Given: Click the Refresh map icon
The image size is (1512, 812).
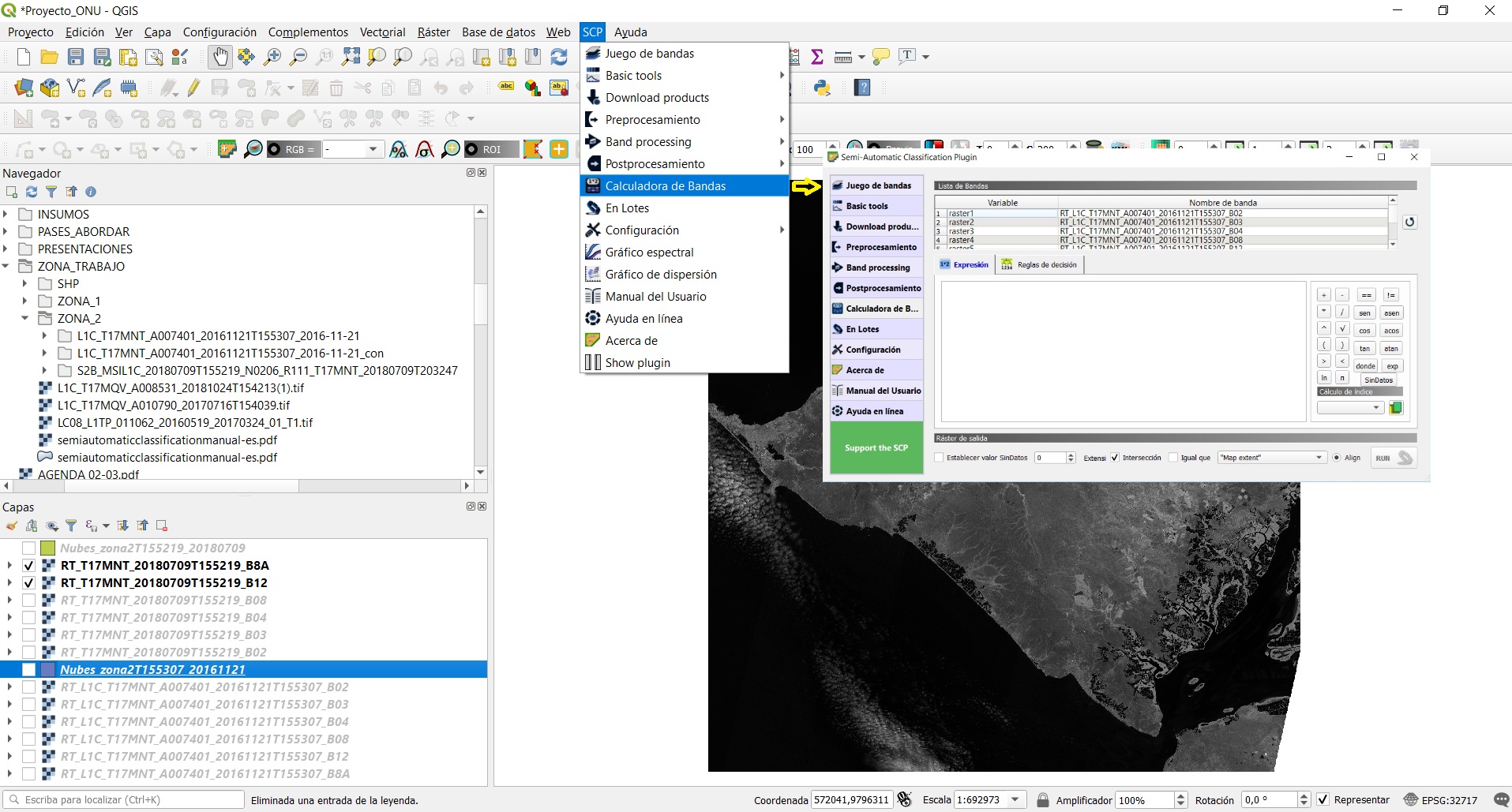Looking at the screenshot, I should pyautogui.click(x=559, y=57).
